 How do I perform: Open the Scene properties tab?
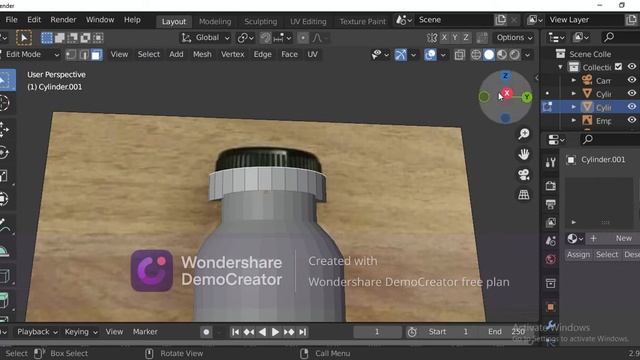click(550, 241)
